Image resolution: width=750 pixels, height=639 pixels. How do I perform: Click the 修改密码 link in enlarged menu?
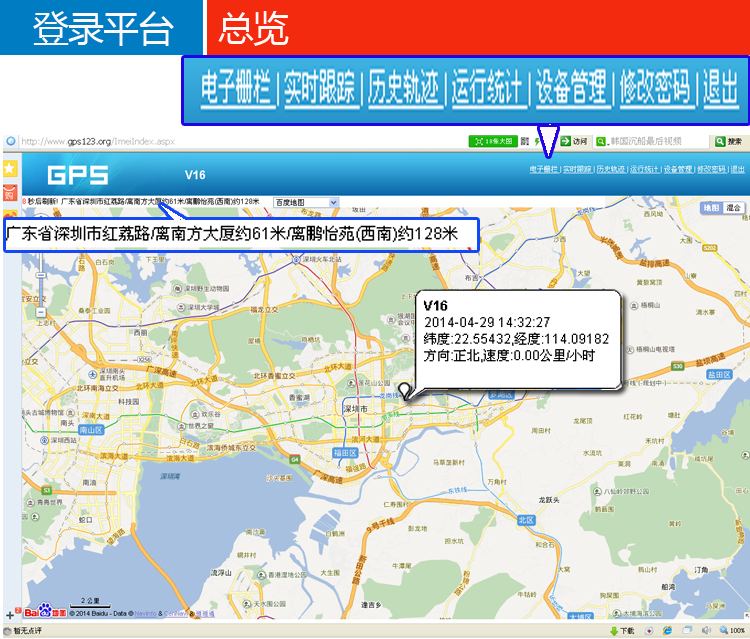[x=656, y=89]
